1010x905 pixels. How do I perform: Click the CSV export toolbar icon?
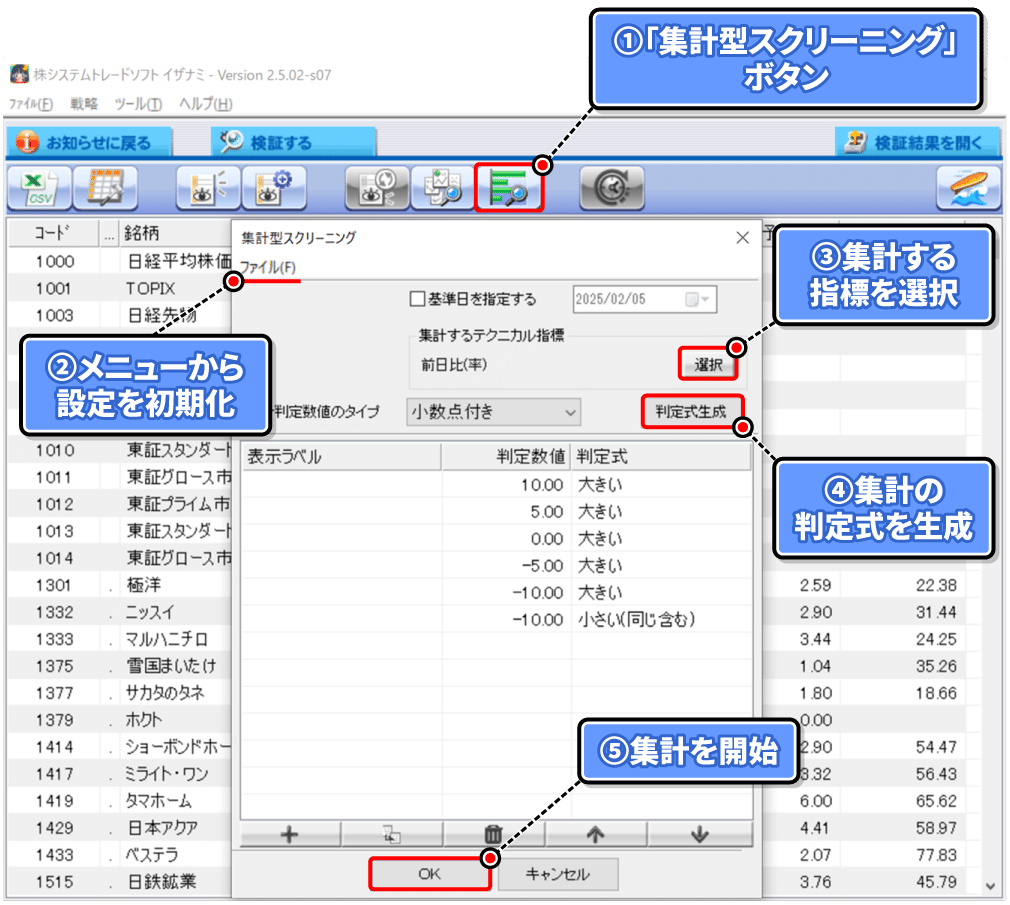click(x=40, y=188)
